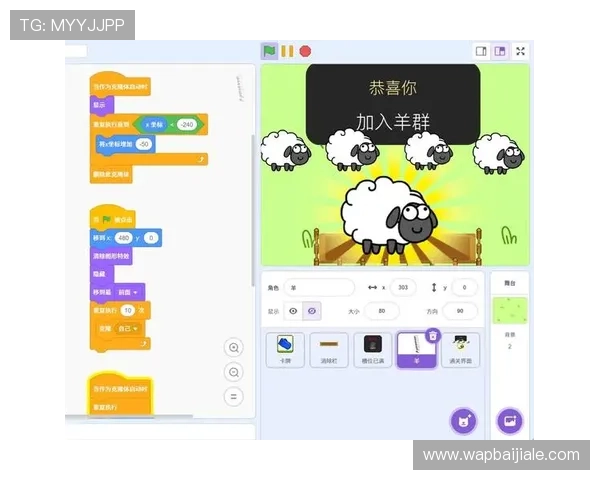600x480 pixels.
Task: Switch to the large stage layout
Action: 500,51
